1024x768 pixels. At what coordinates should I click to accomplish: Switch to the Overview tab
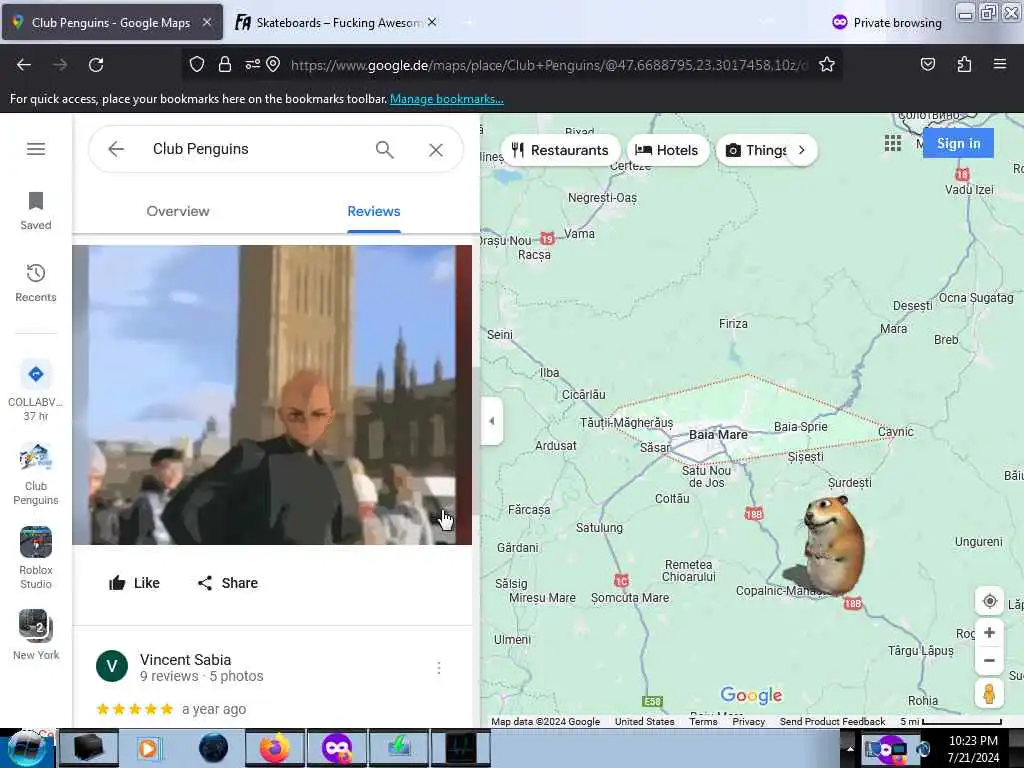178,211
